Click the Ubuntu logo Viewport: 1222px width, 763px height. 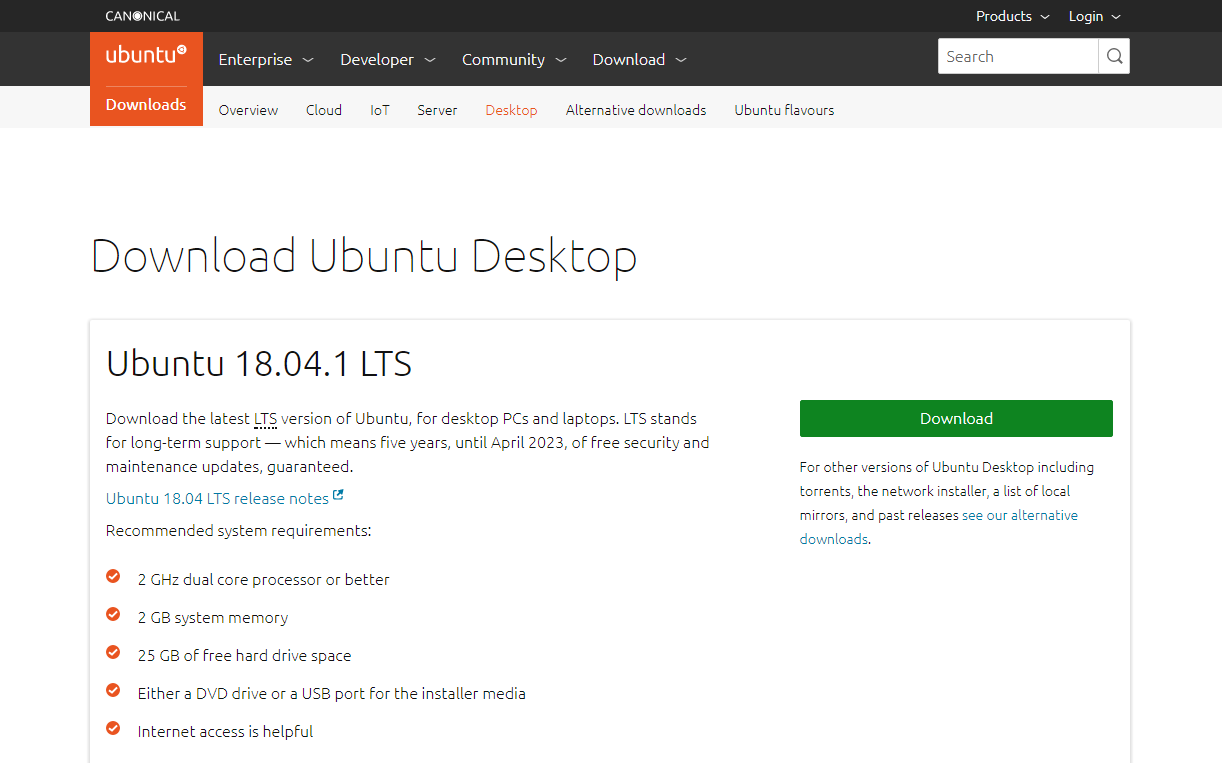146,55
